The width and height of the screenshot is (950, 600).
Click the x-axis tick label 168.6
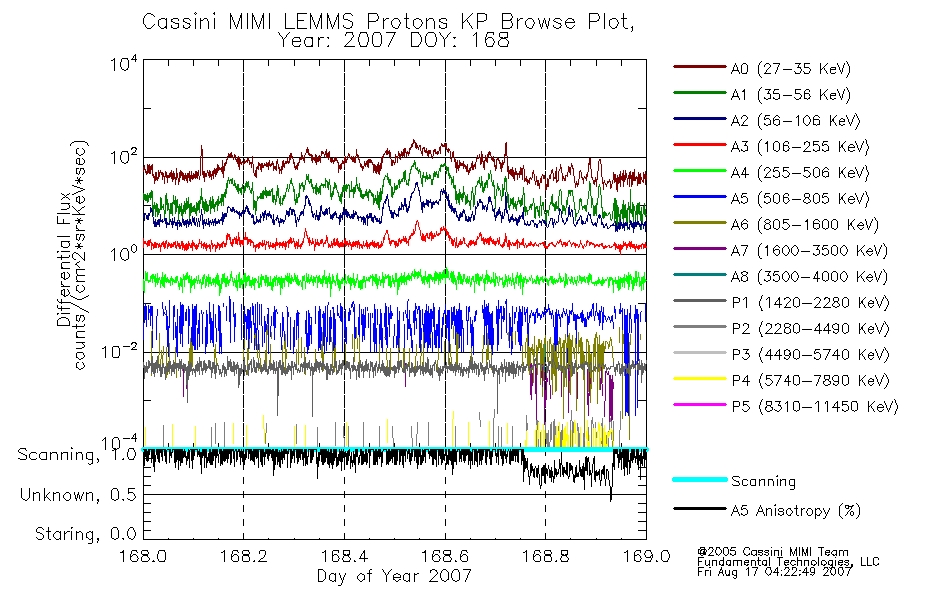(x=445, y=556)
